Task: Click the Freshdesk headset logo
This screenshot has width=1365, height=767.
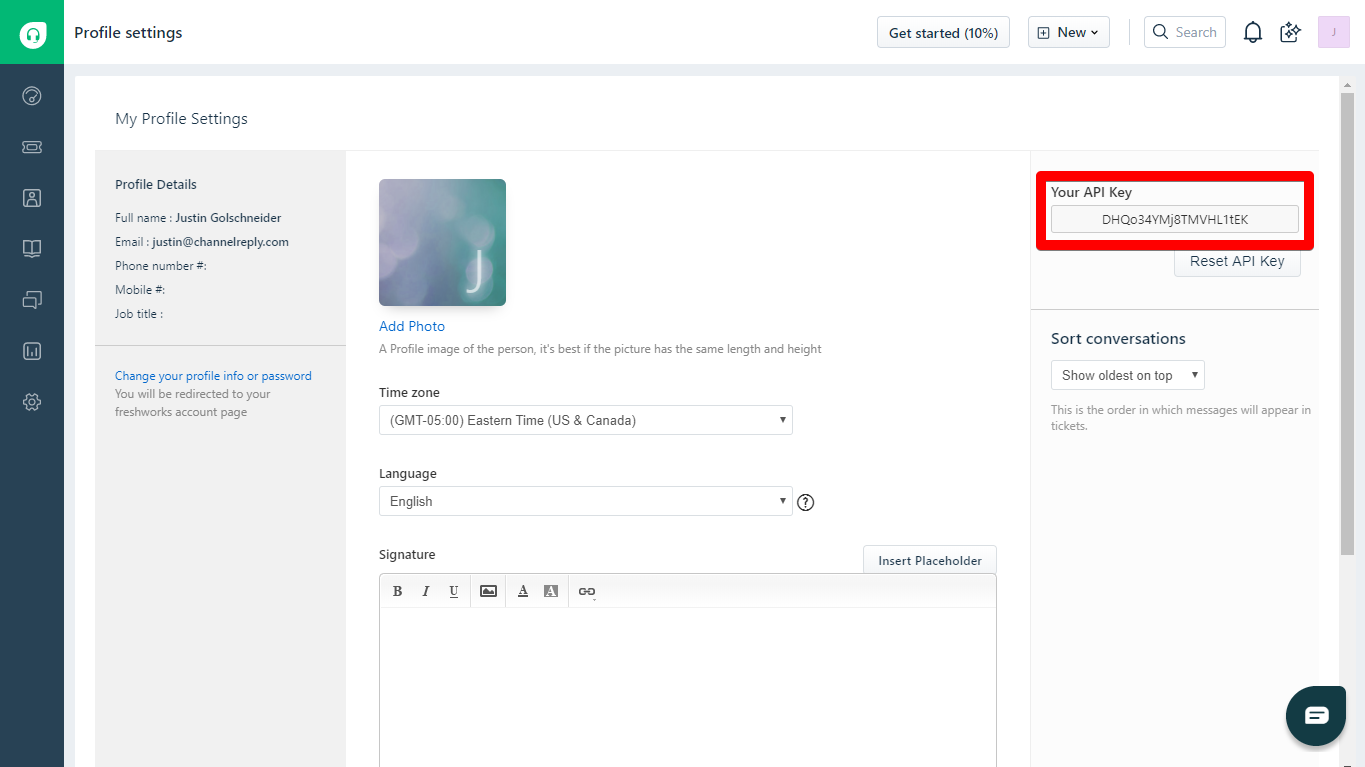Action: (x=32, y=33)
